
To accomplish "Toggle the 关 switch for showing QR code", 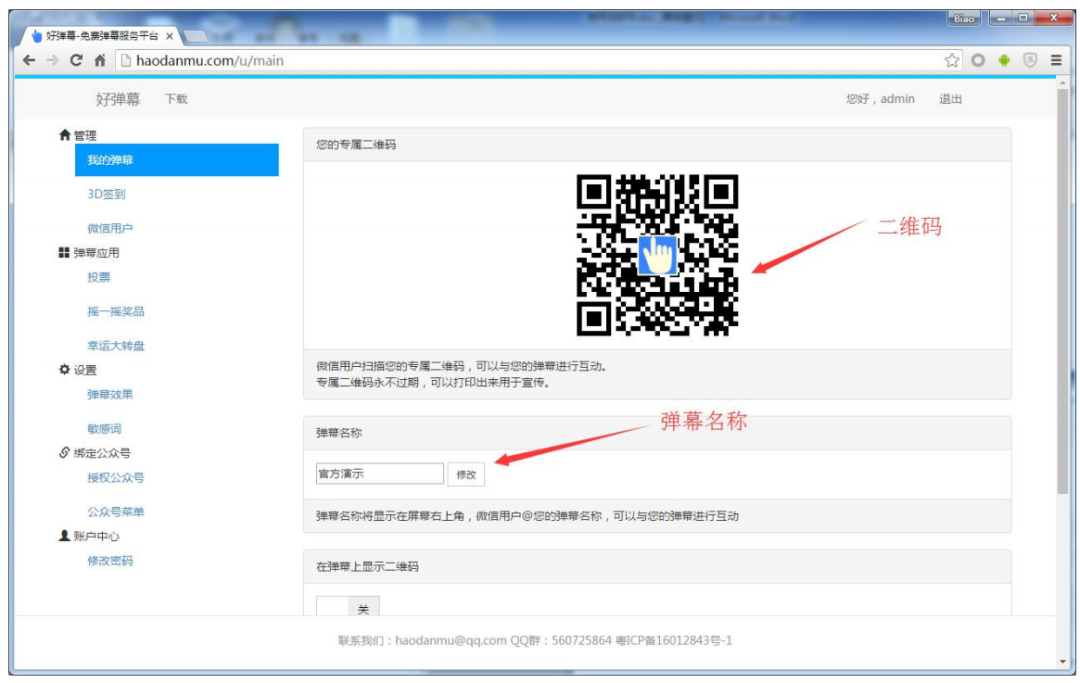I will click(x=348, y=607).
